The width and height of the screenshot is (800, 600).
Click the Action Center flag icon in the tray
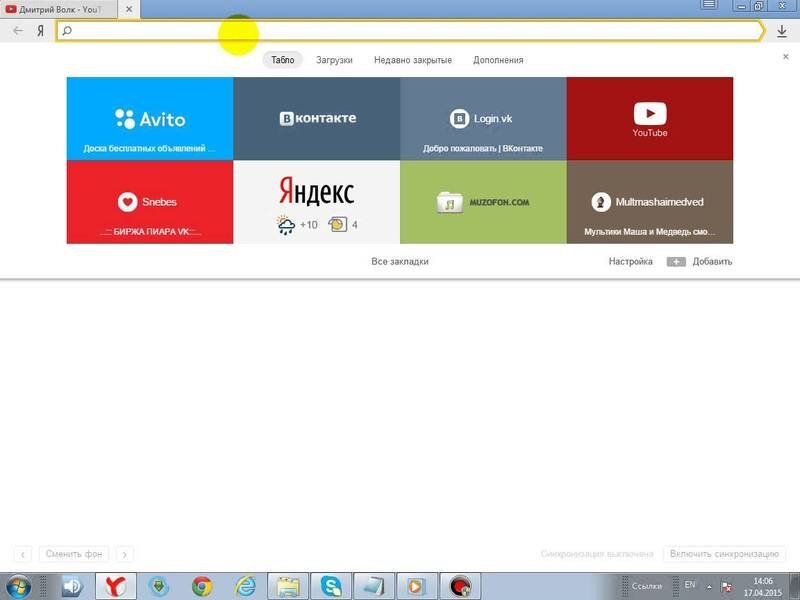pyautogui.click(x=727, y=587)
